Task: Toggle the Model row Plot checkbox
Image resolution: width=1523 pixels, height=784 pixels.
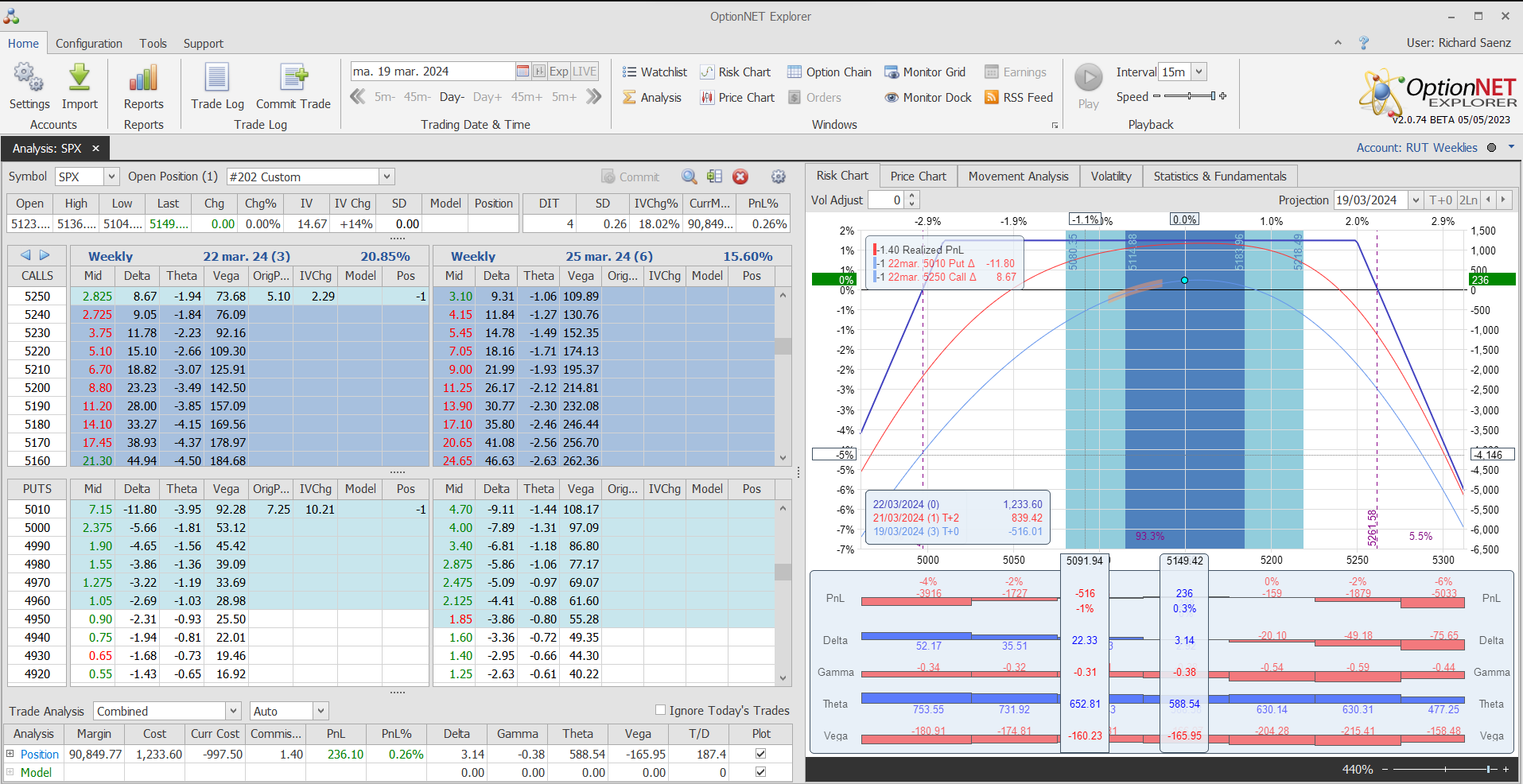Action: (760, 772)
